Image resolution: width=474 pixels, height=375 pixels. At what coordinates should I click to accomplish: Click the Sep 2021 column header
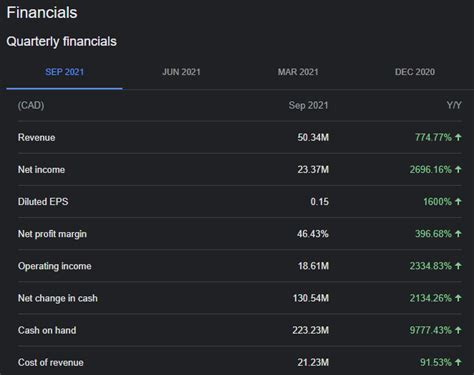(x=308, y=105)
